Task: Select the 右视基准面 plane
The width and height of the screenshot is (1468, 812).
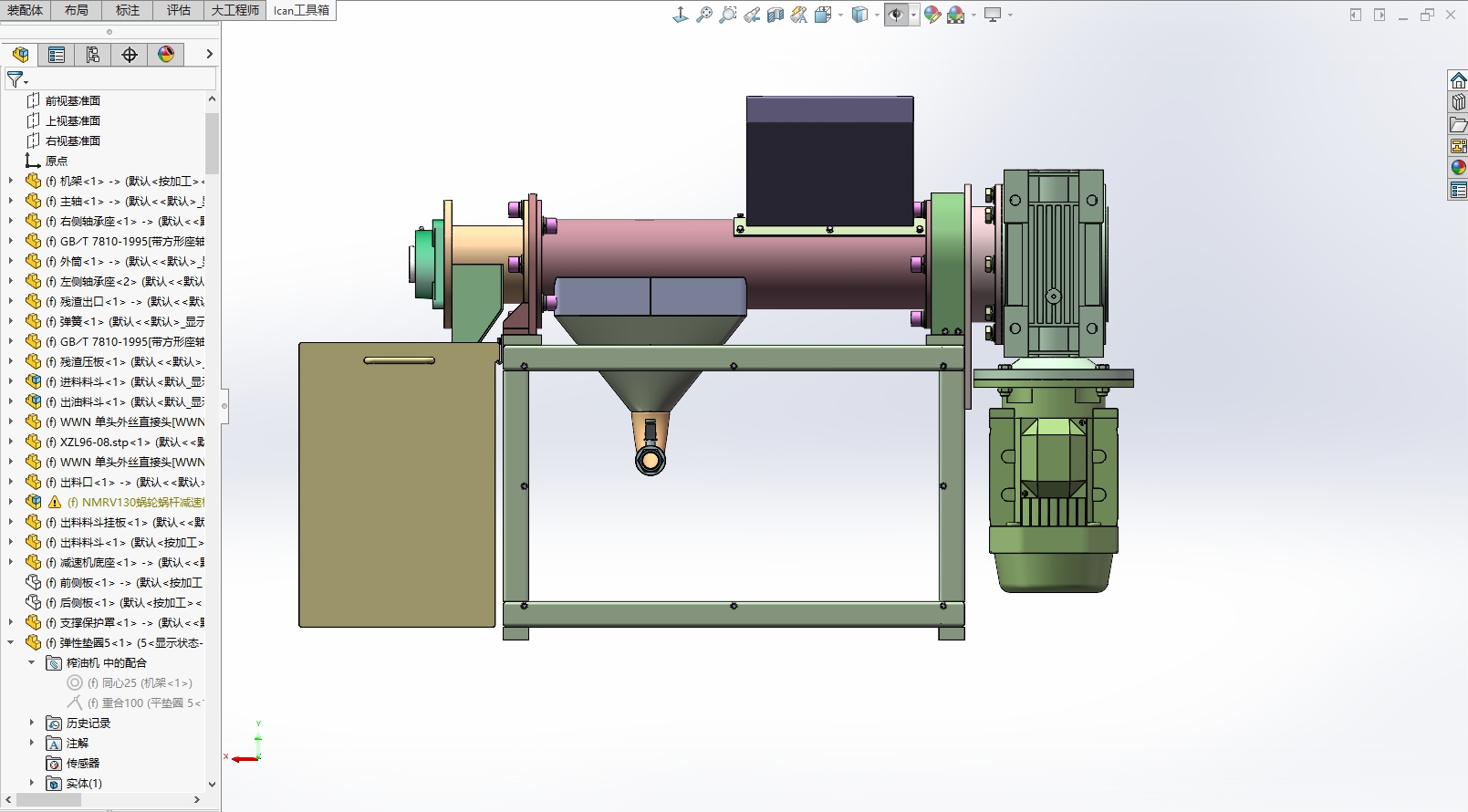Action: (x=73, y=141)
